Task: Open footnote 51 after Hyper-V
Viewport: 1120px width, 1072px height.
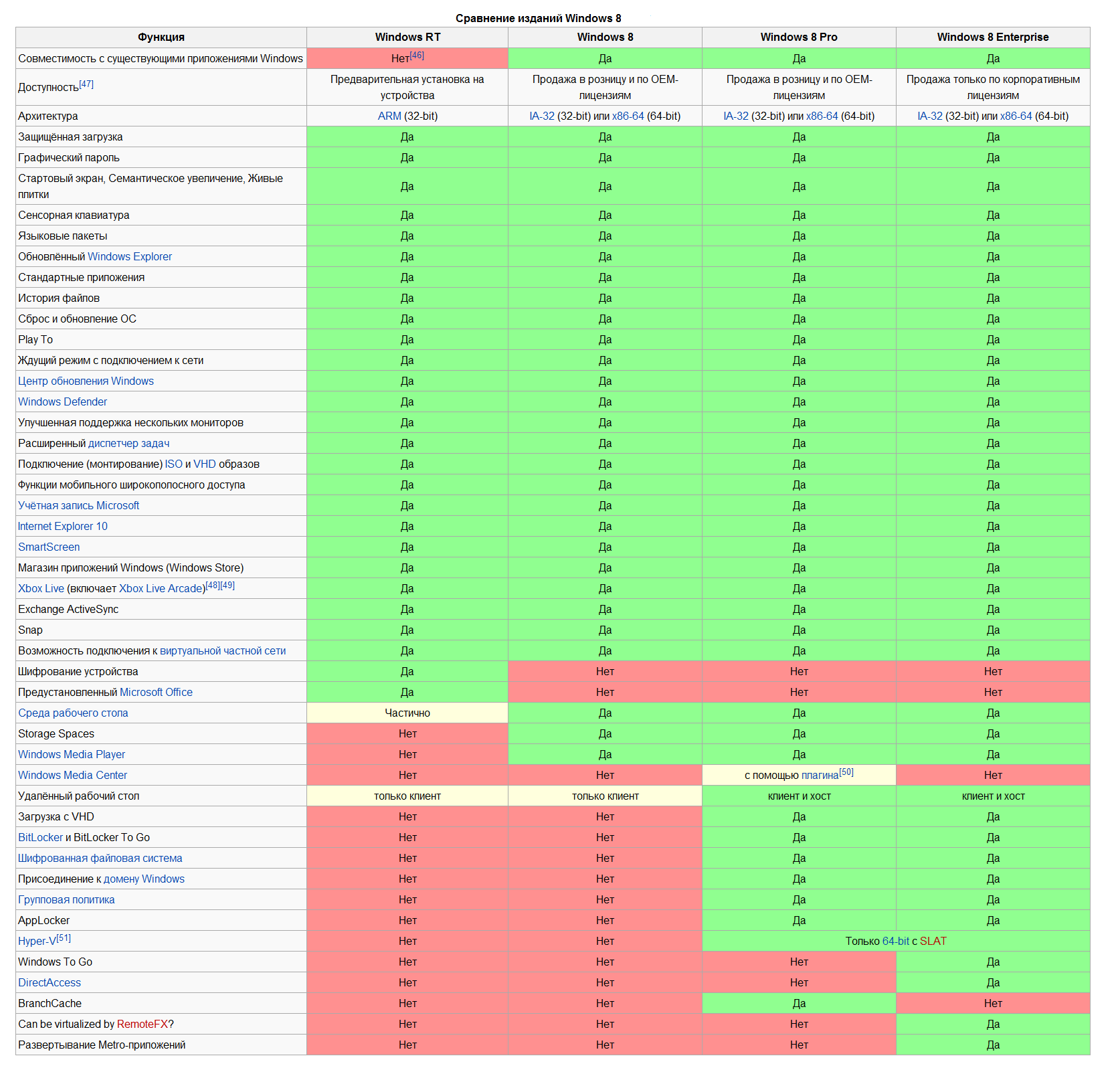Action: pyautogui.click(x=64, y=938)
